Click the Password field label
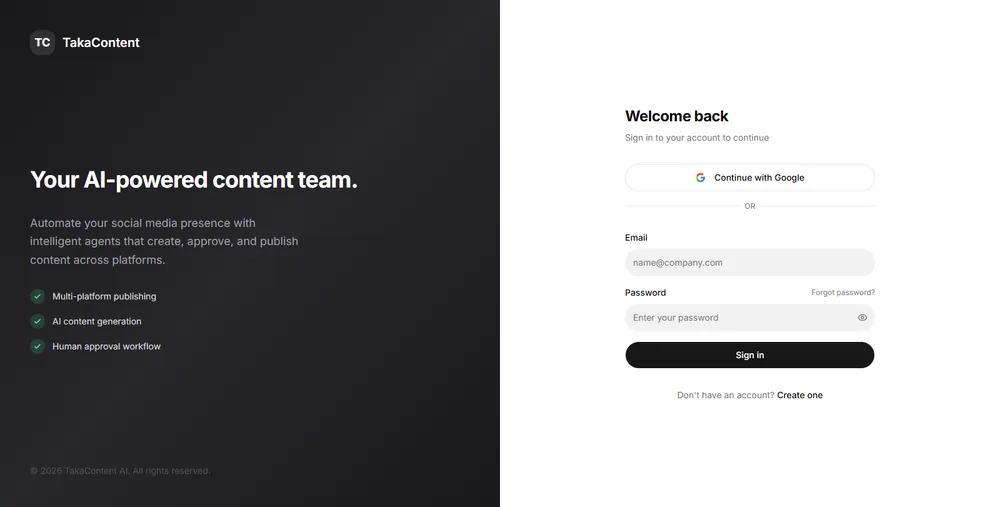This screenshot has height=507, width=1000. 645,293
